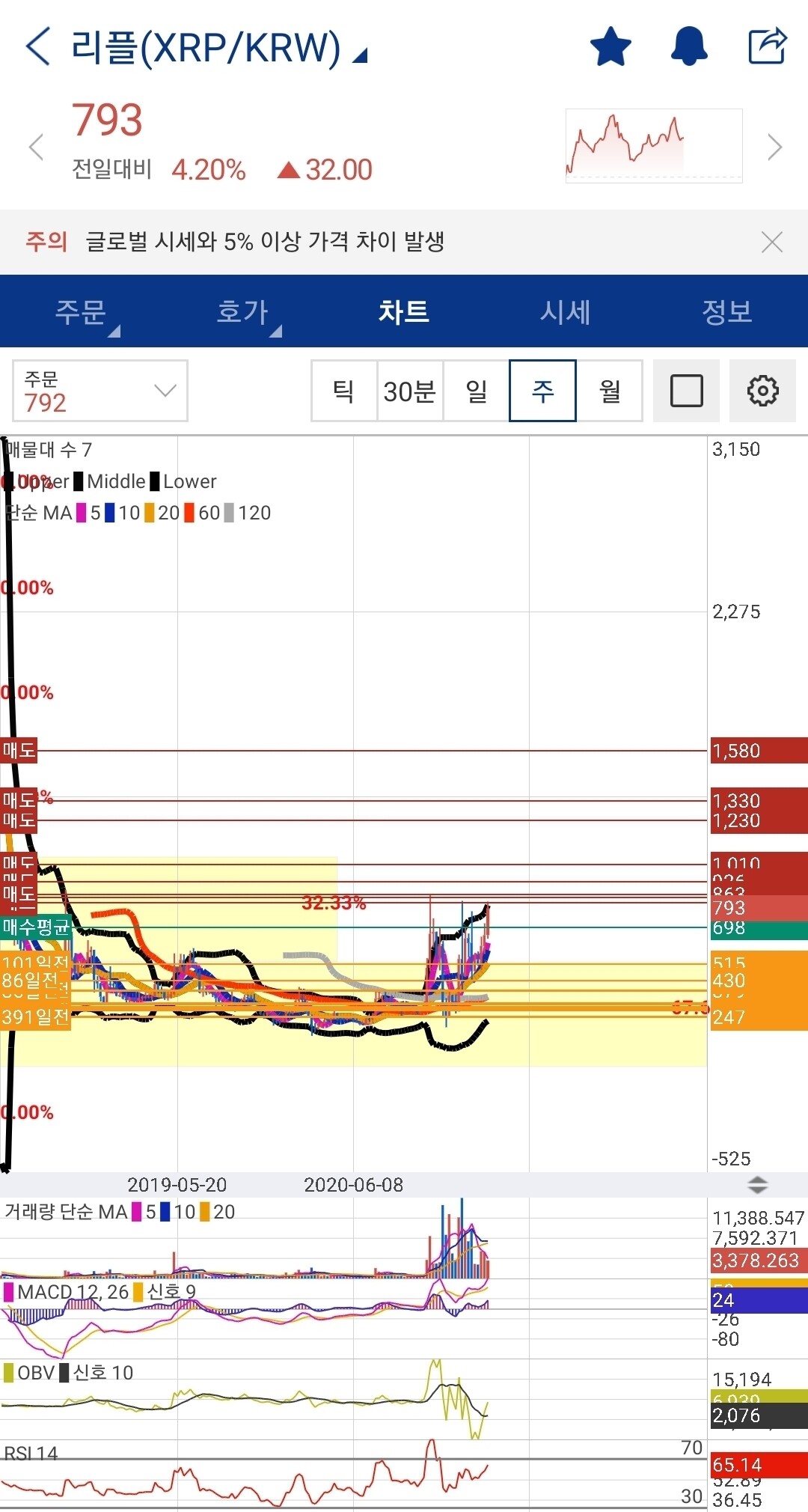Tap the share icon
The height and width of the screenshot is (1512, 808).
click(768, 46)
